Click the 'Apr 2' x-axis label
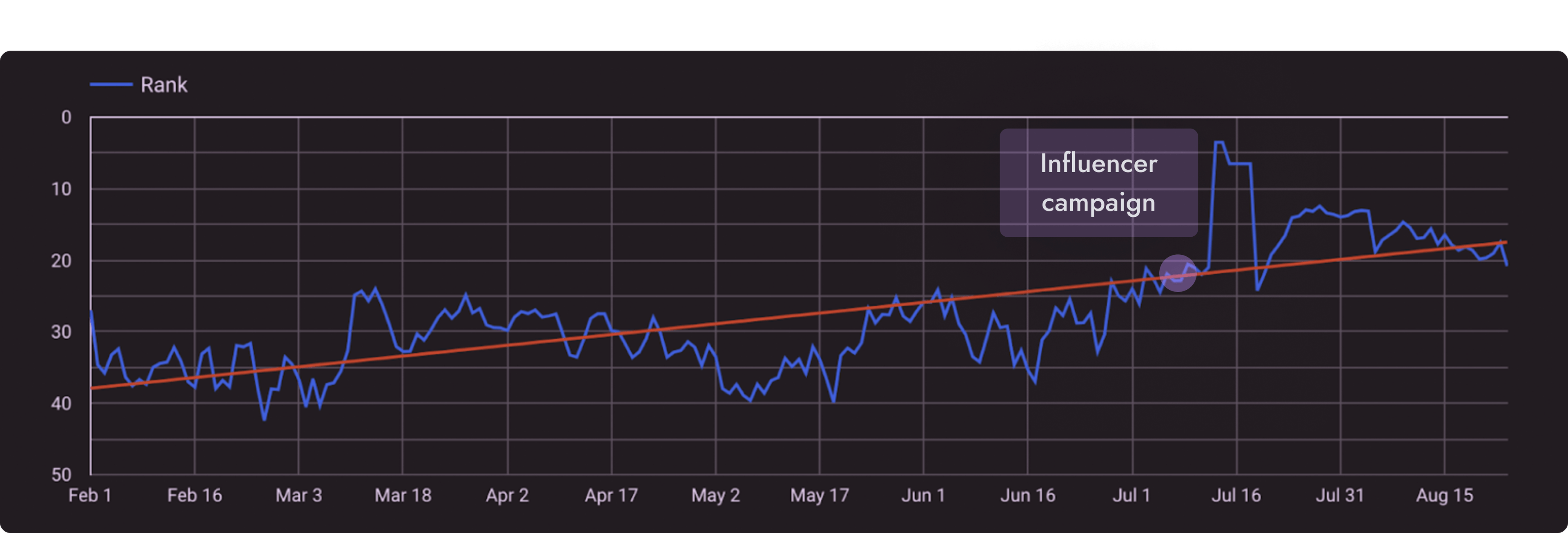Image resolution: width=1568 pixels, height=533 pixels. tap(507, 496)
